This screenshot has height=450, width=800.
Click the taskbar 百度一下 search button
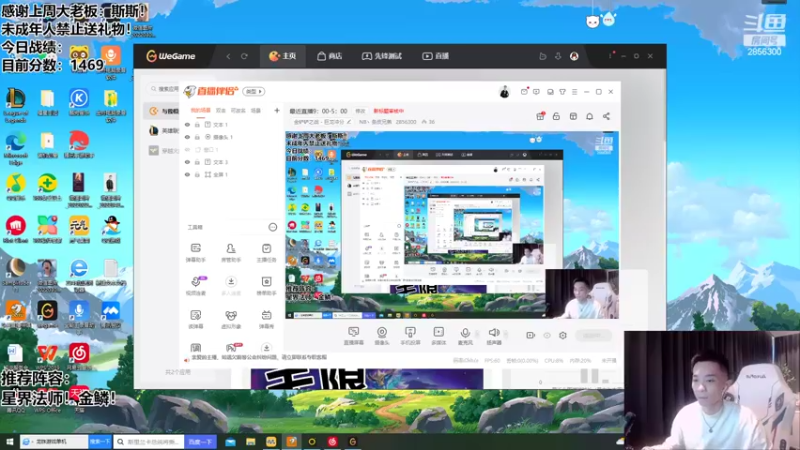(200, 442)
